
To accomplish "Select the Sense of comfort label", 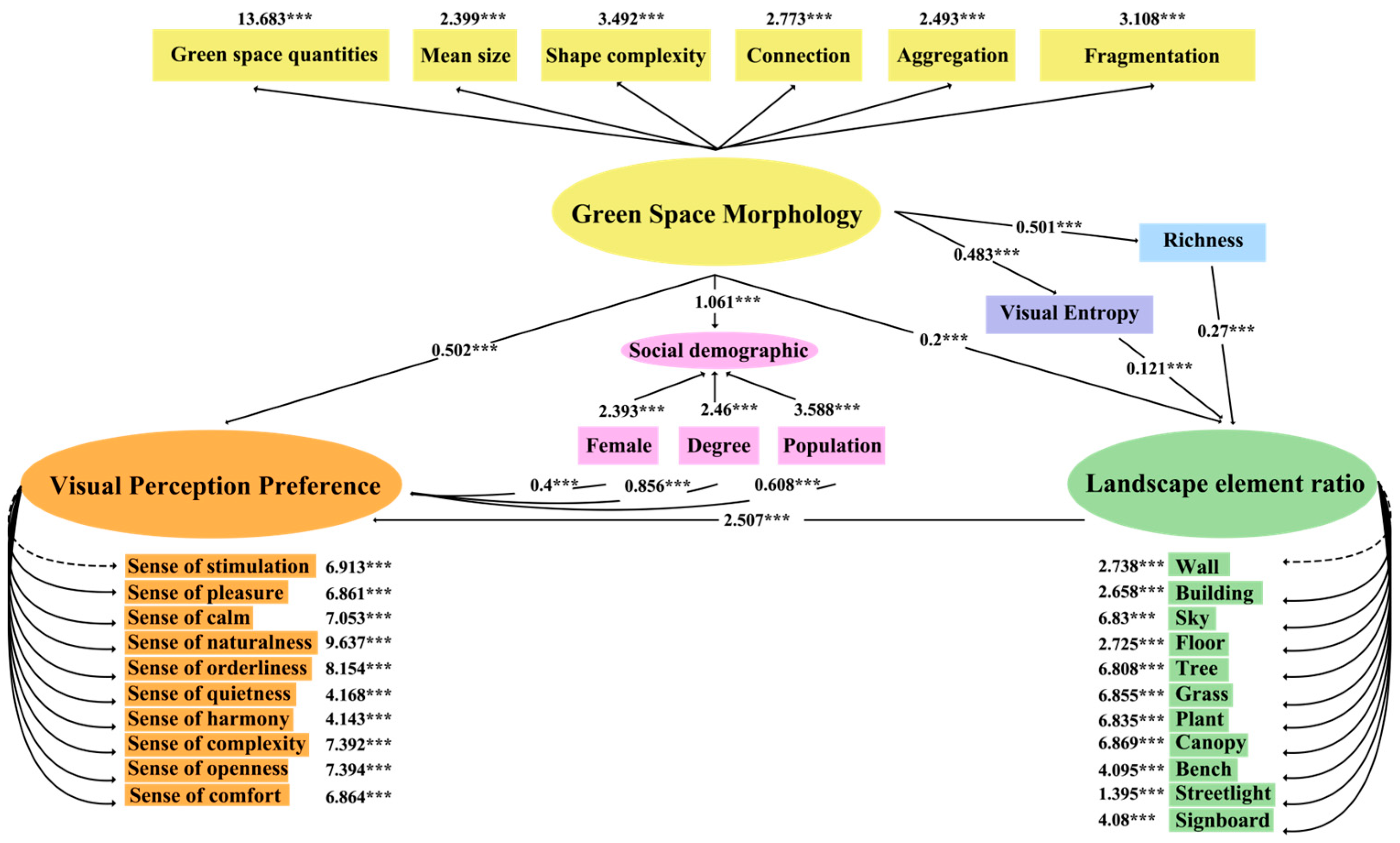I will tap(206, 795).
